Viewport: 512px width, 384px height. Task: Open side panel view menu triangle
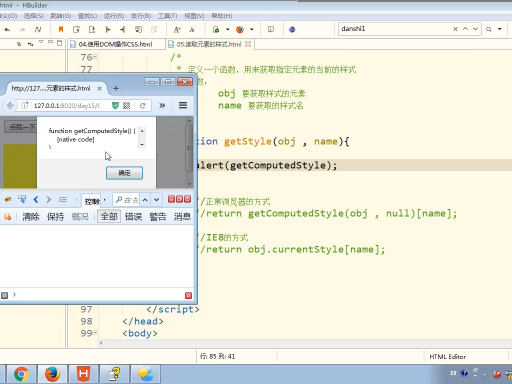click(41, 42)
